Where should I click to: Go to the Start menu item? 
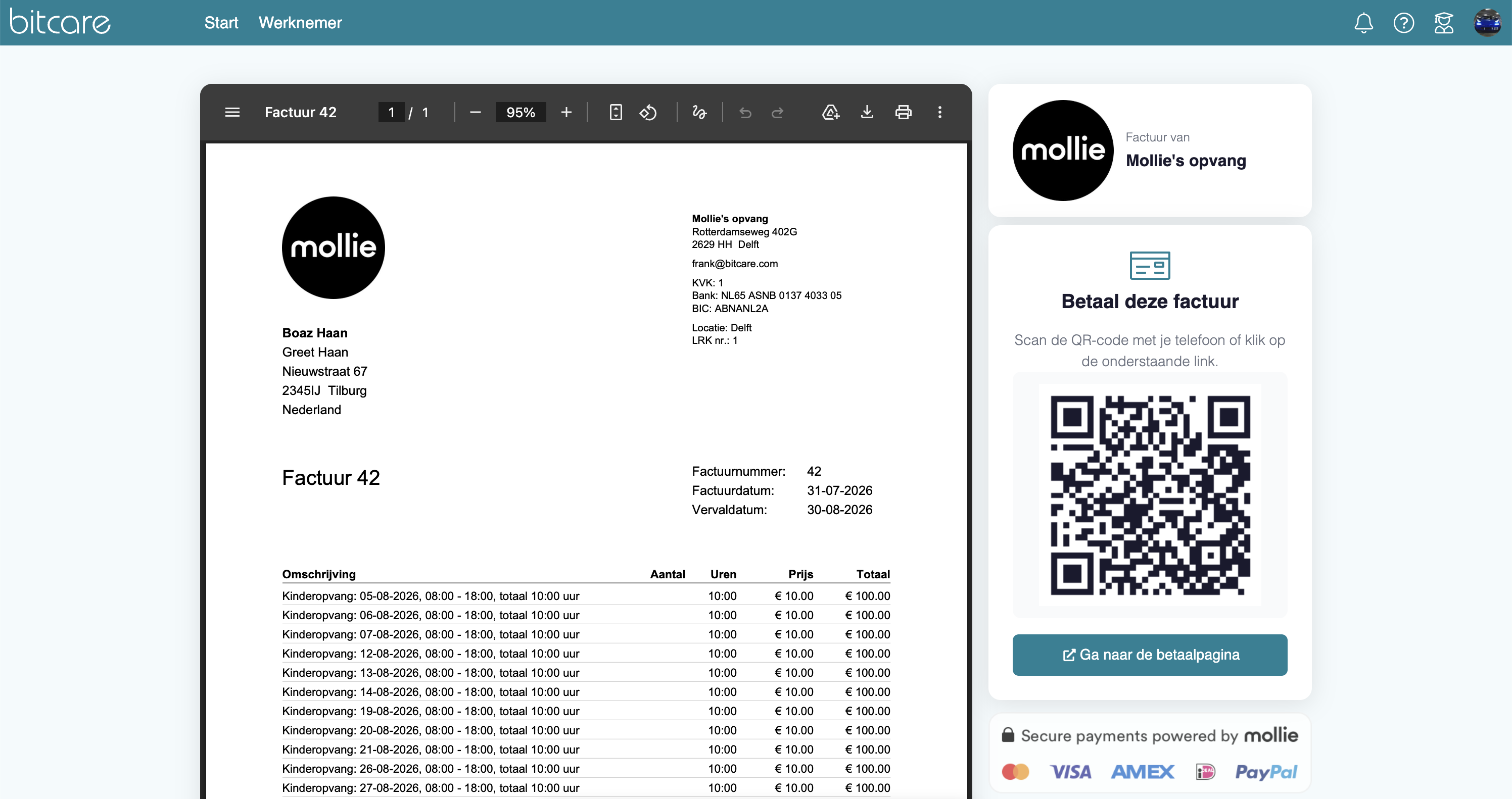[x=221, y=23]
